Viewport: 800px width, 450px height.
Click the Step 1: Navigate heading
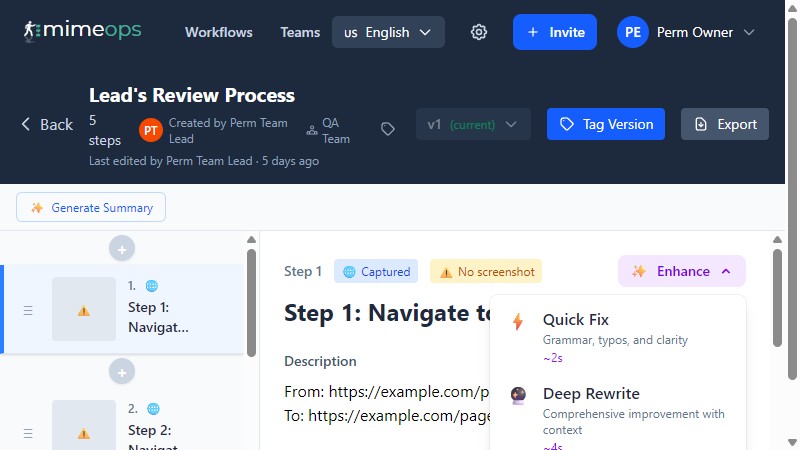coord(387,313)
